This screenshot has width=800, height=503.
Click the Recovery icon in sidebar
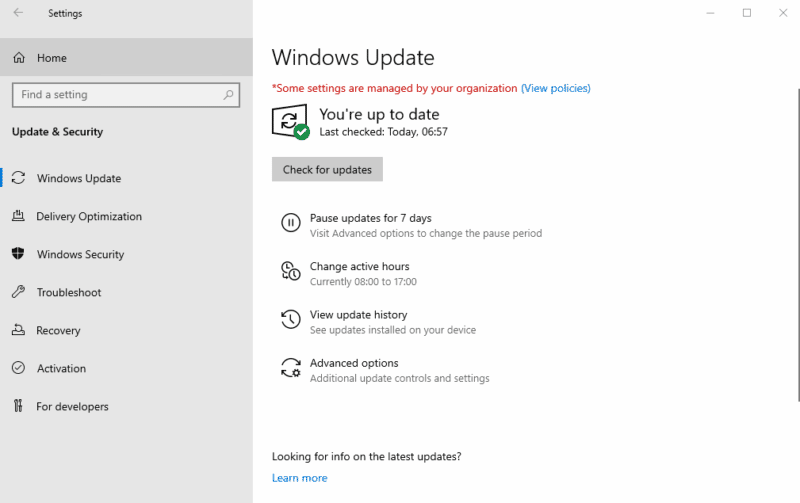point(18,330)
